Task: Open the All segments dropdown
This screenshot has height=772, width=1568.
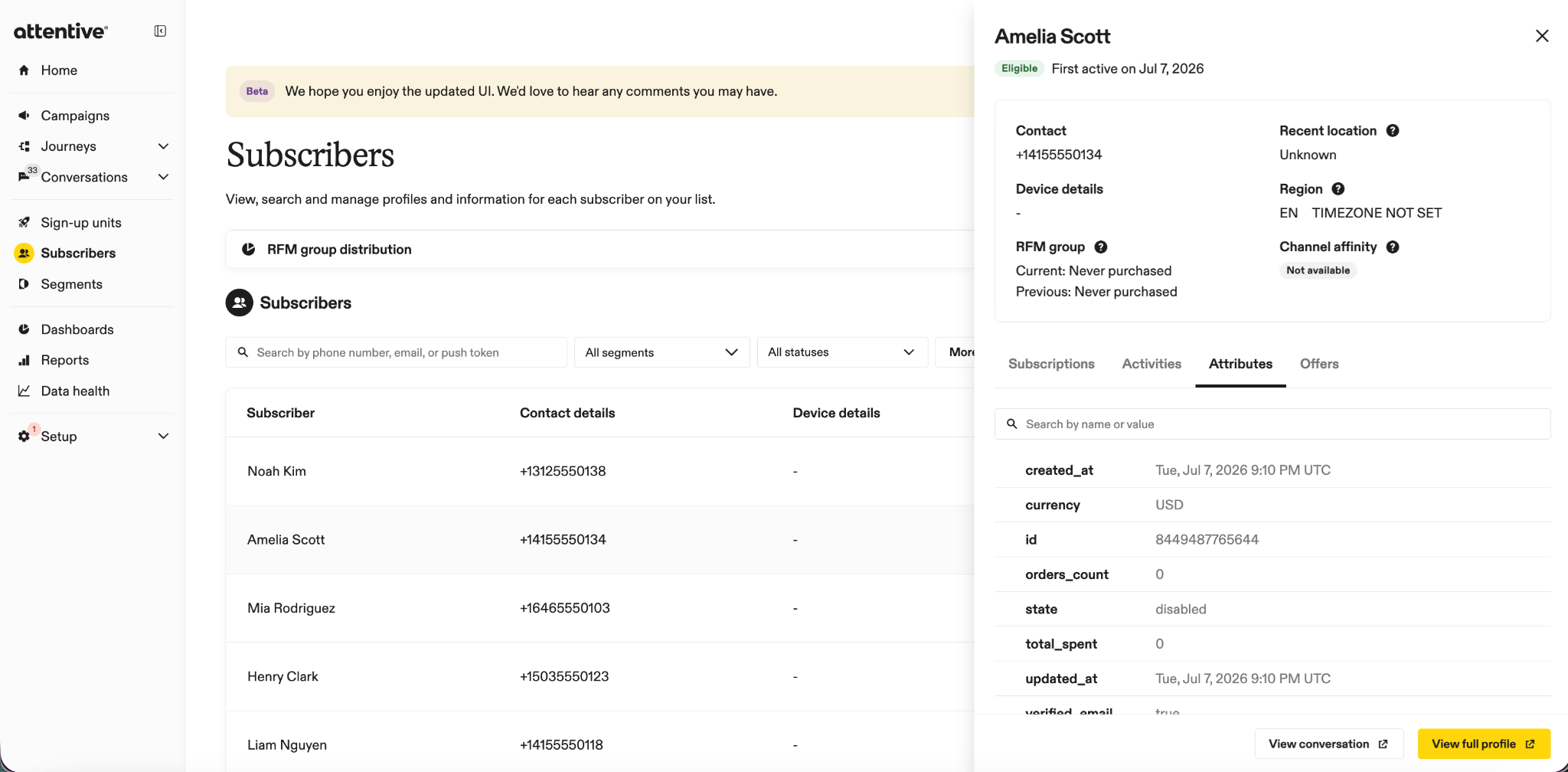Action: tap(661, 352)
